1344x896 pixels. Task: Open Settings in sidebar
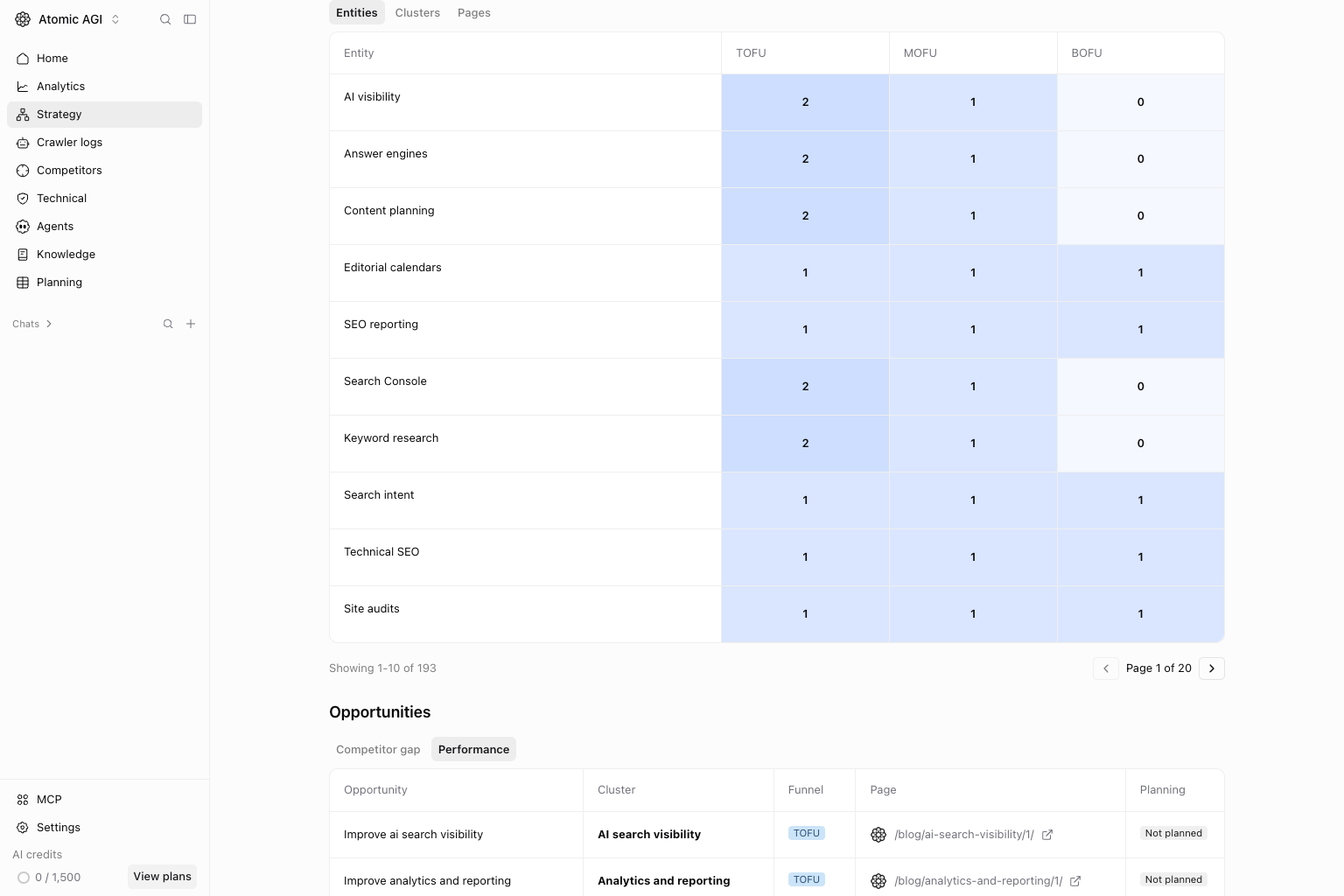pos(104,828)
